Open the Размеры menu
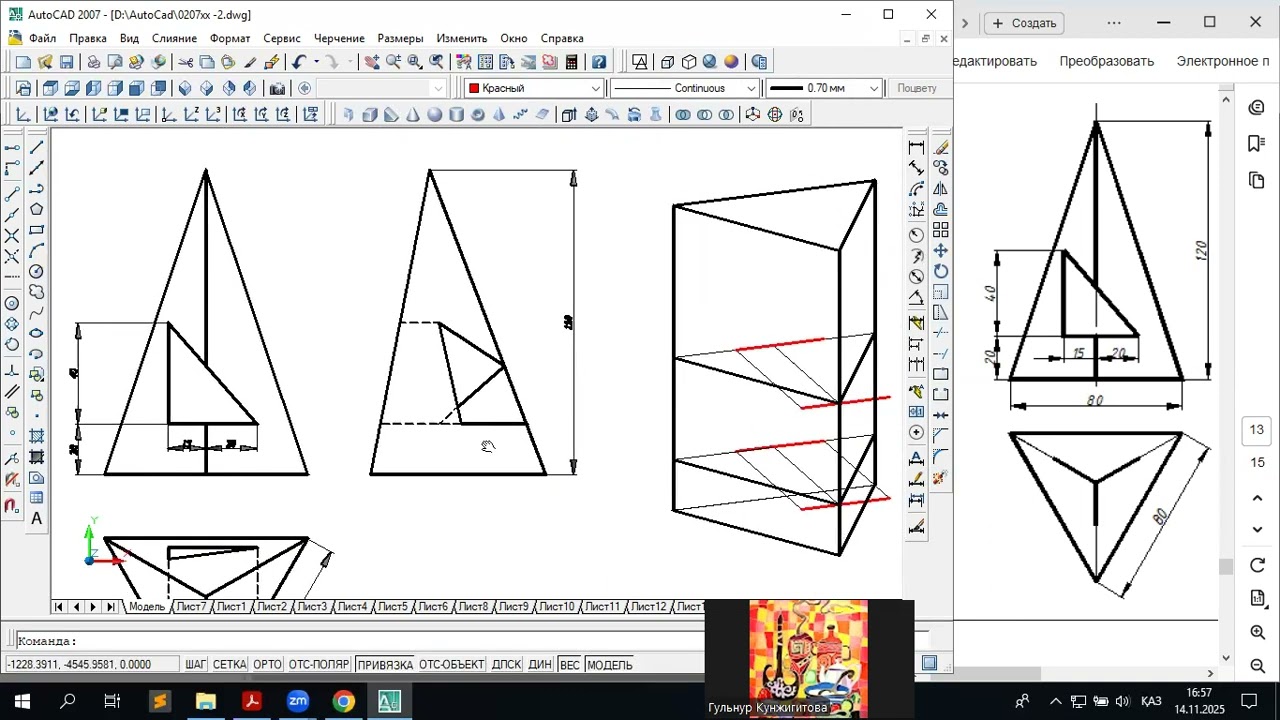 coord(400,38)
